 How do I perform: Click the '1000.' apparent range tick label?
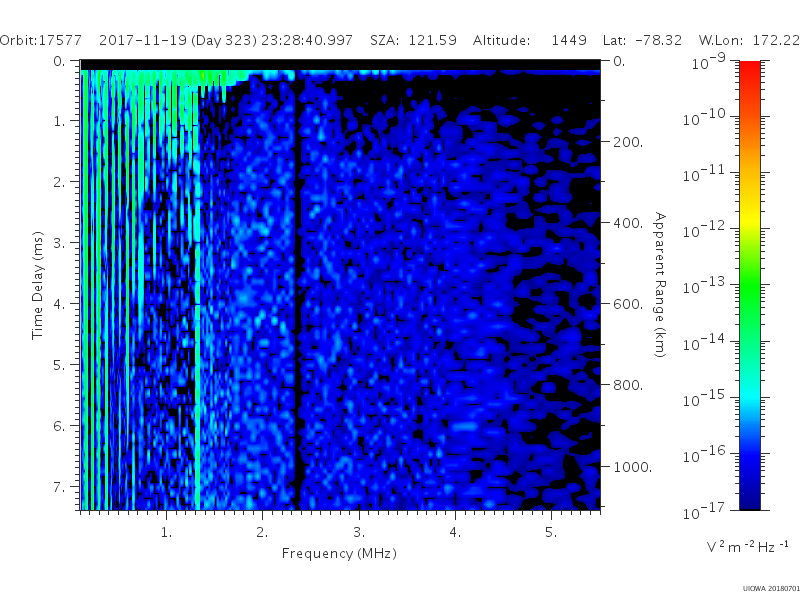click(633, 467)
